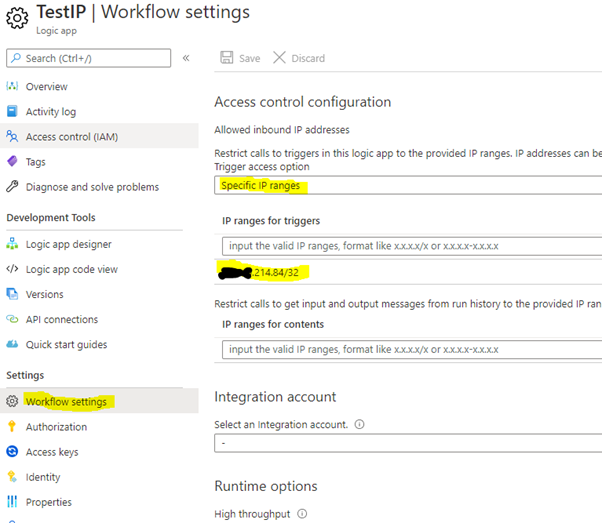Click the Workflow settings gear icon in the sidebar

12,401
